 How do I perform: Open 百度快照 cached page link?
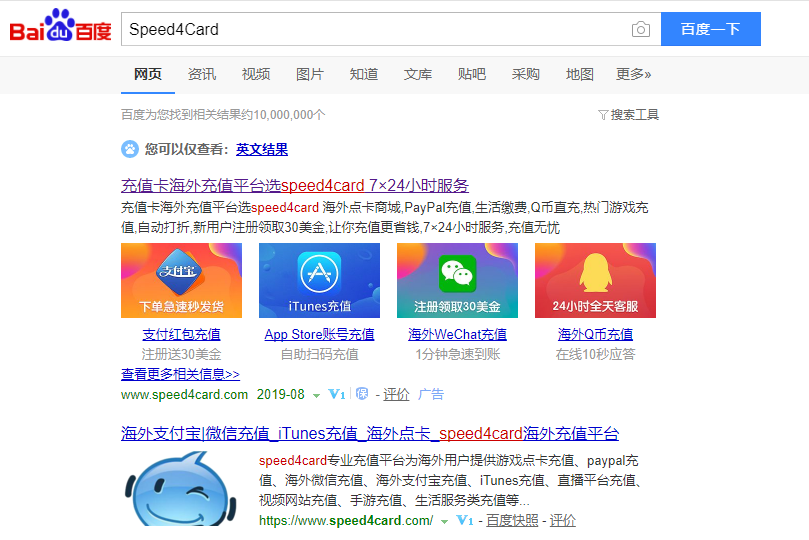click(512, 520)
